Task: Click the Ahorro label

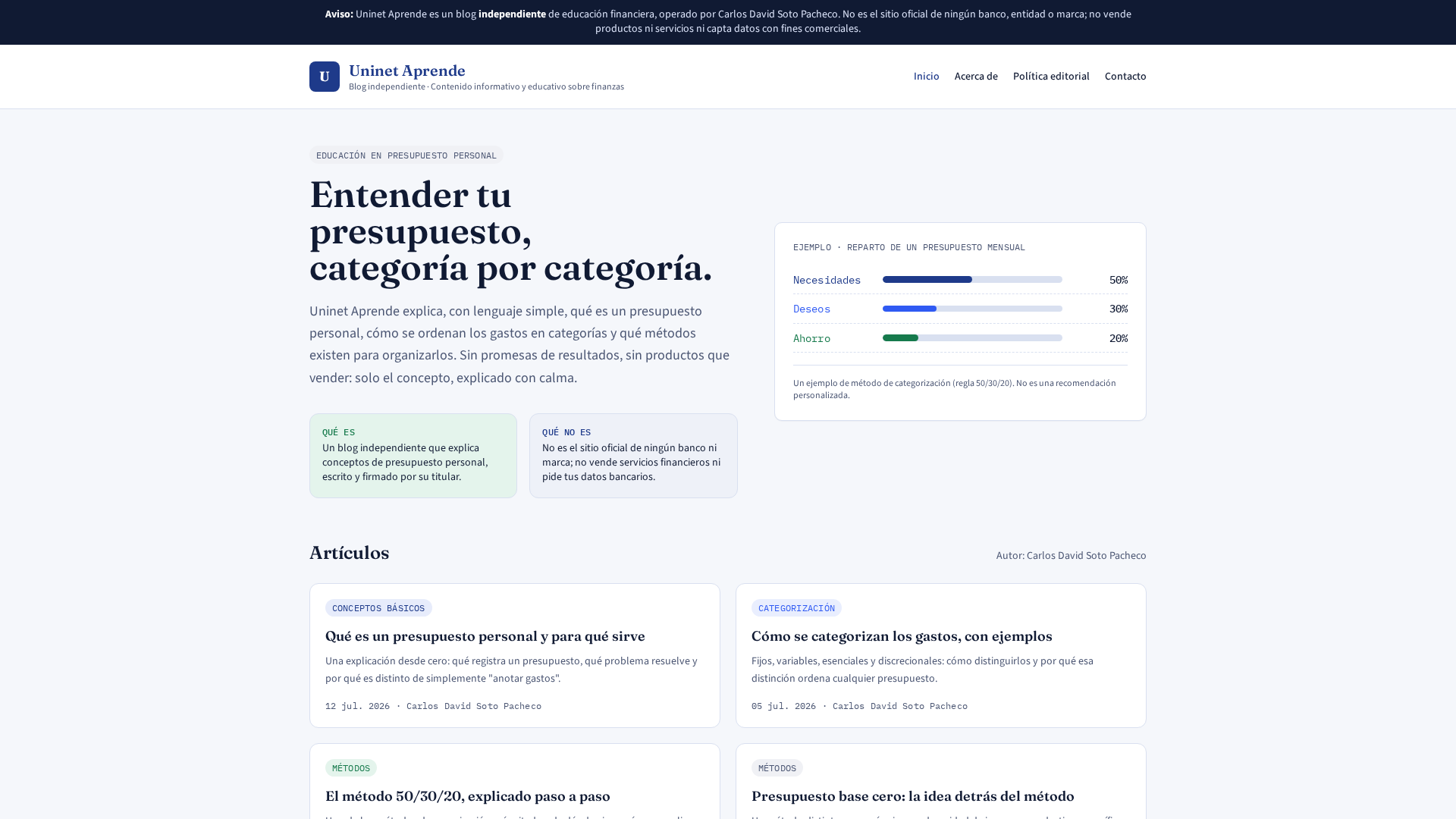Action: point(811,338)
